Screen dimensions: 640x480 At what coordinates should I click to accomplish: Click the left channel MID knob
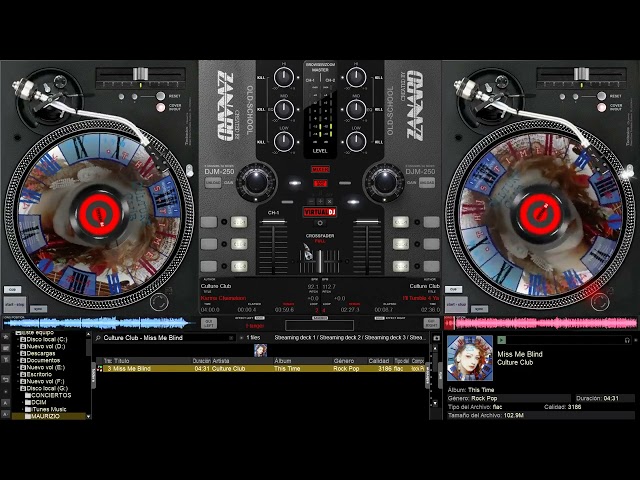click(x=284, y=109)
